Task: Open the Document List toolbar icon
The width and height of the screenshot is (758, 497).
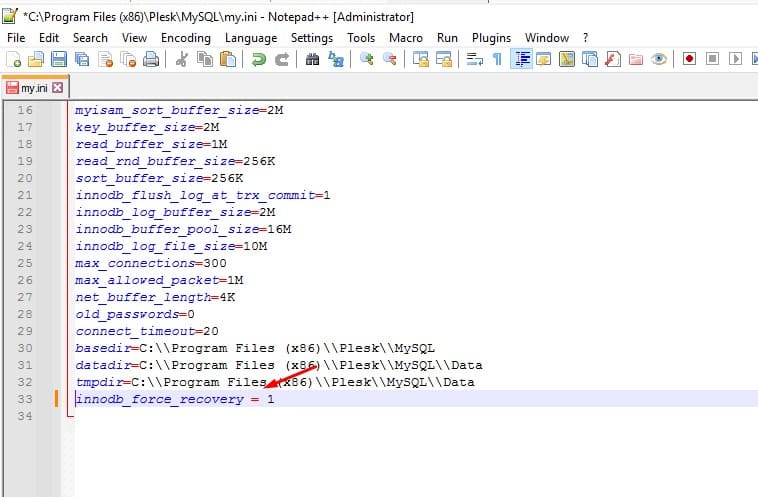Action: [x=590, y=59]
